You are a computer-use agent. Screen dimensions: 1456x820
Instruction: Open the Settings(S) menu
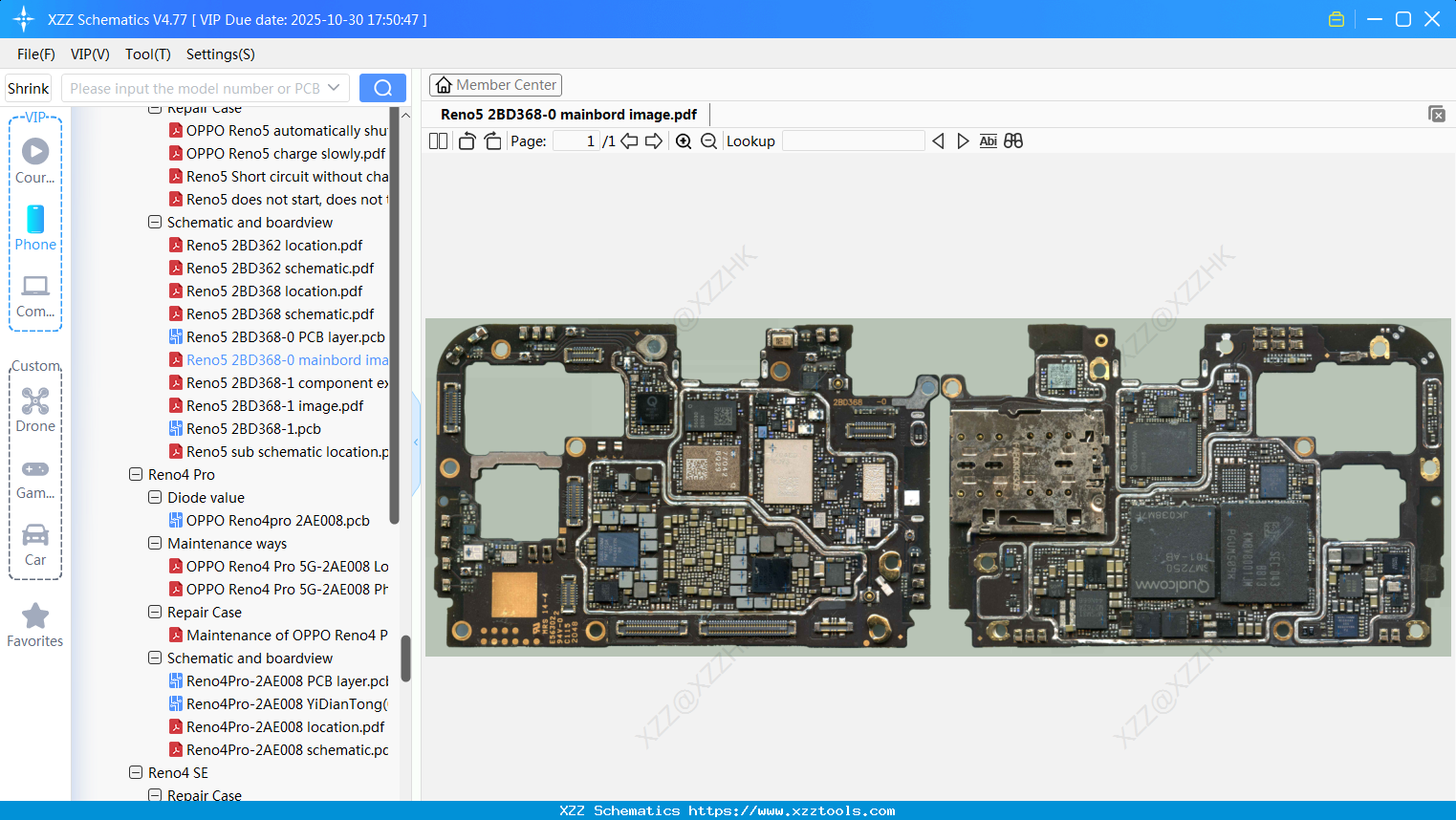click(x=220, y=54)
